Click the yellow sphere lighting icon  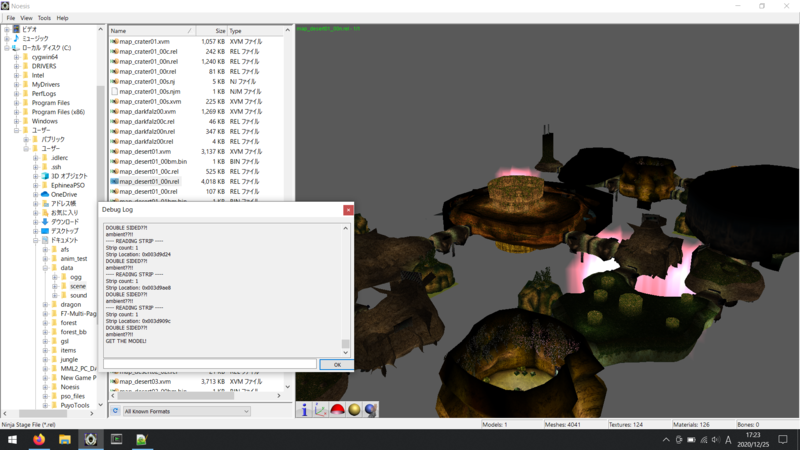(354, 410)
